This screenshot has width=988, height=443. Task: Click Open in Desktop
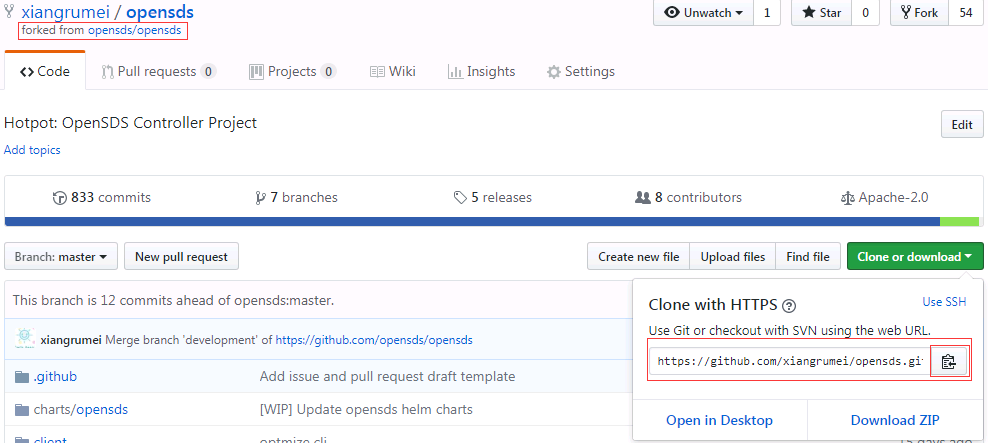[720, 420]
